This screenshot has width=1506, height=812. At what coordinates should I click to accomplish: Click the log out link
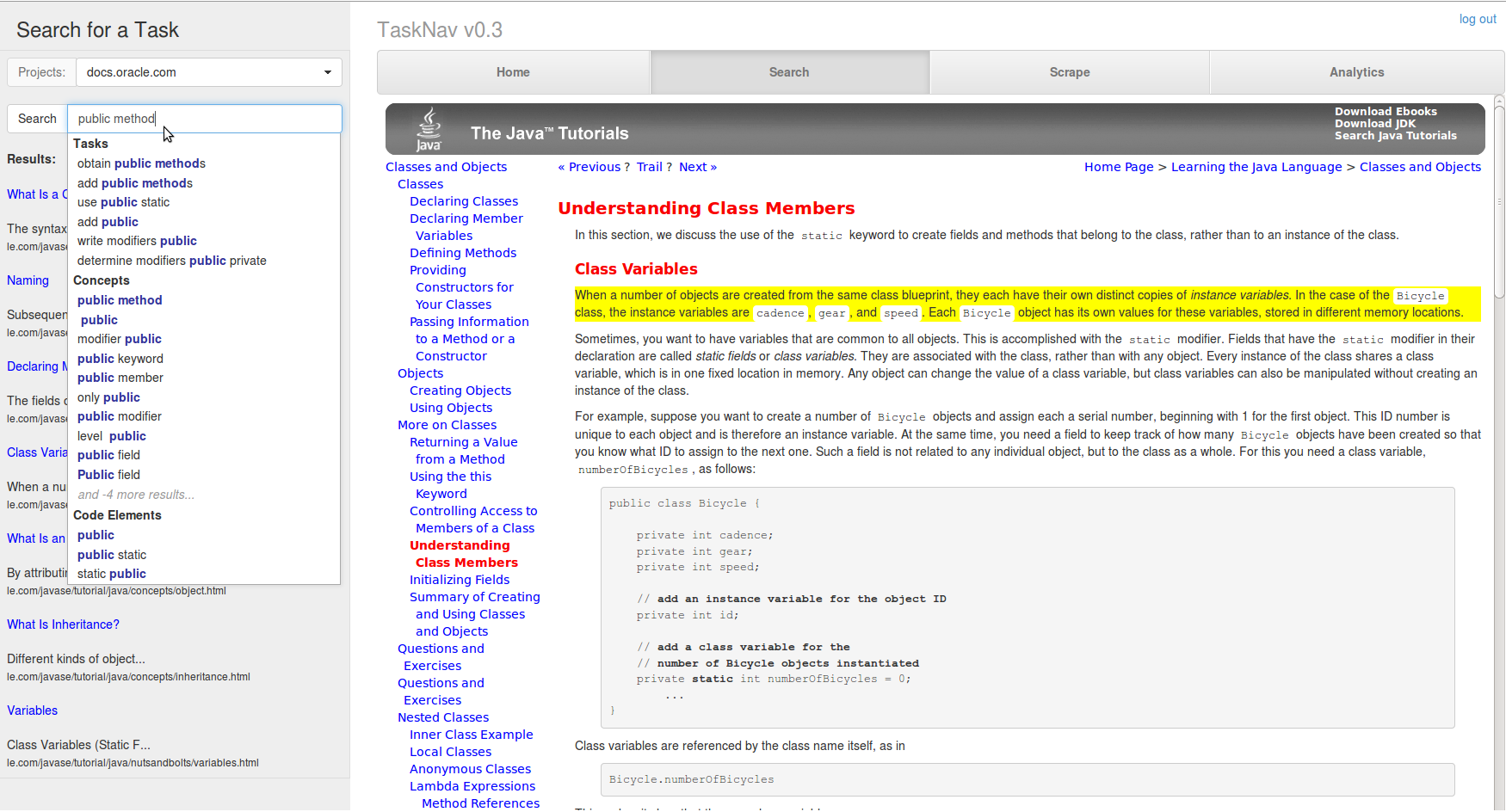pos(1477,19)
